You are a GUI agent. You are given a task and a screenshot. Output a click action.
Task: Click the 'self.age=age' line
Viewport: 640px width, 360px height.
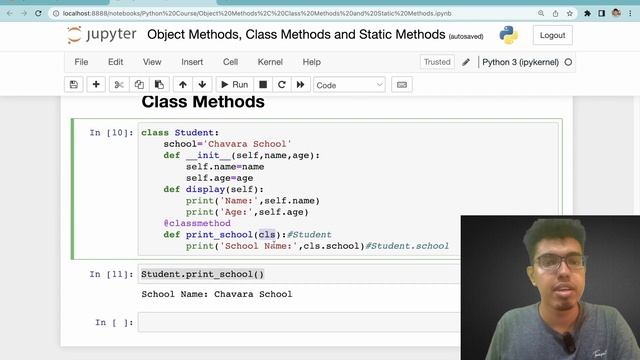coord(220,178)
